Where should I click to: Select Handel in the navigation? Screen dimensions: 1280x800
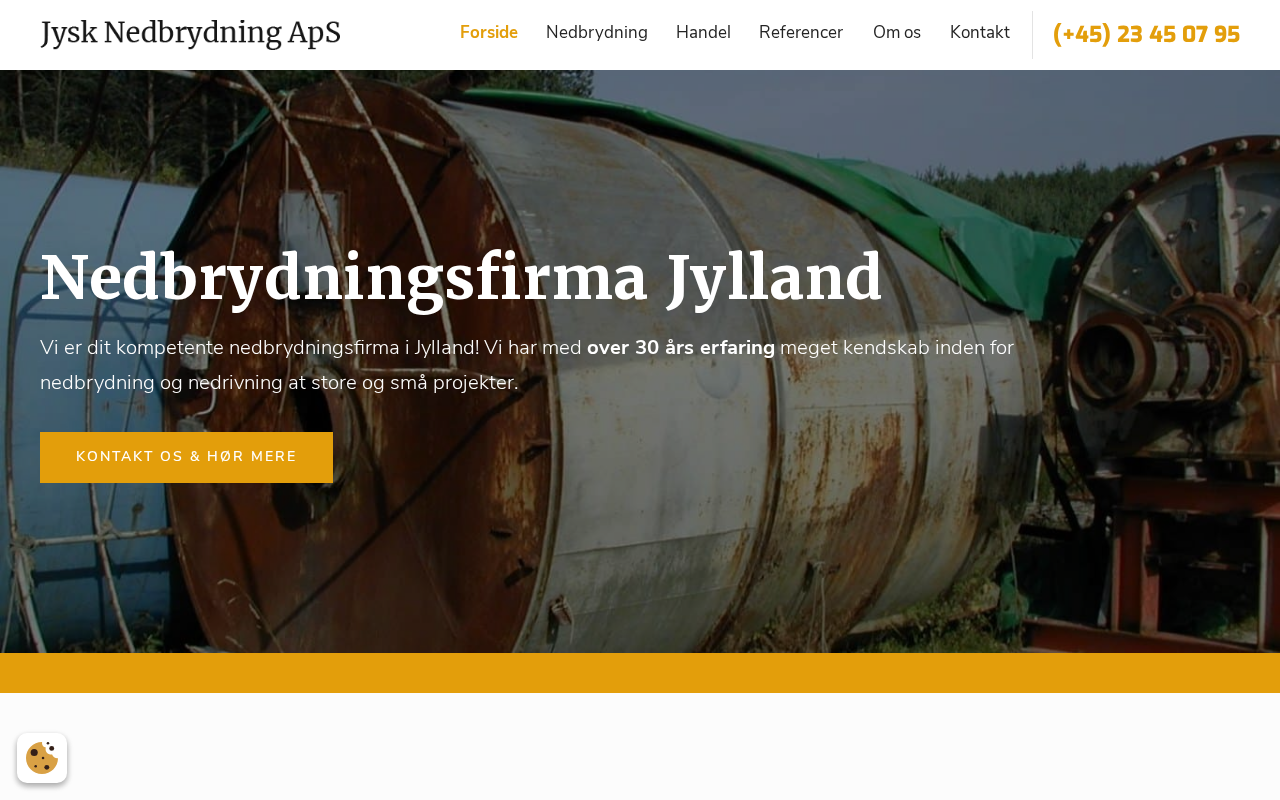703,33
